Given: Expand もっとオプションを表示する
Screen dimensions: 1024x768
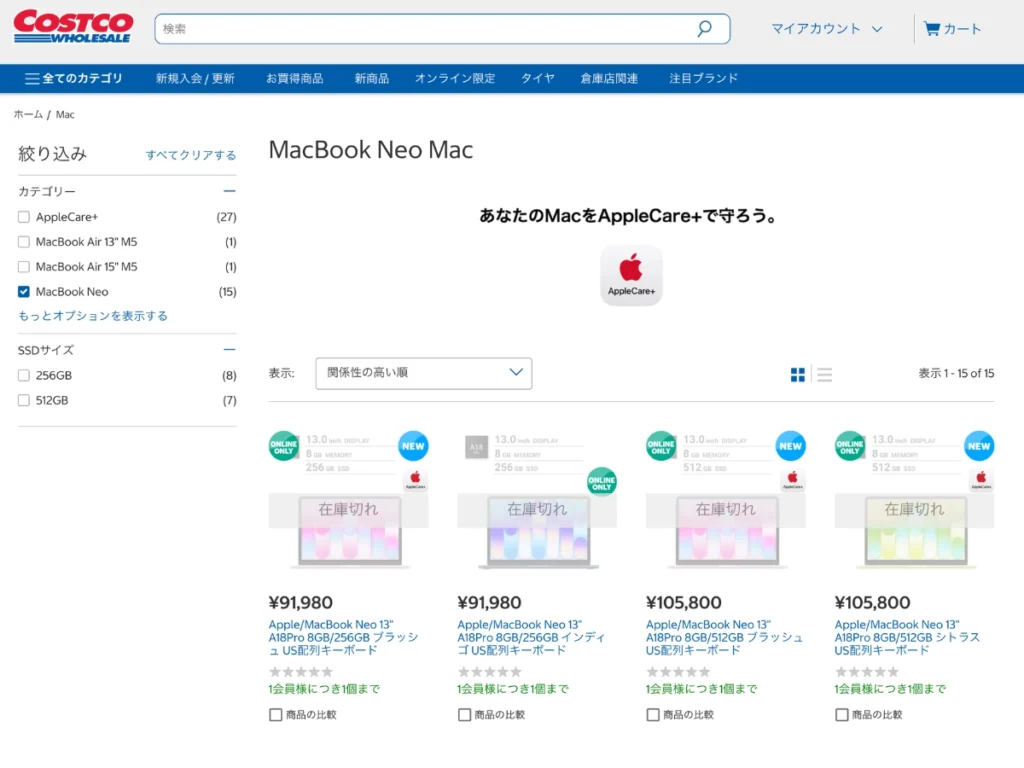Looking at the screenshot, I should (x=93, y=316).
